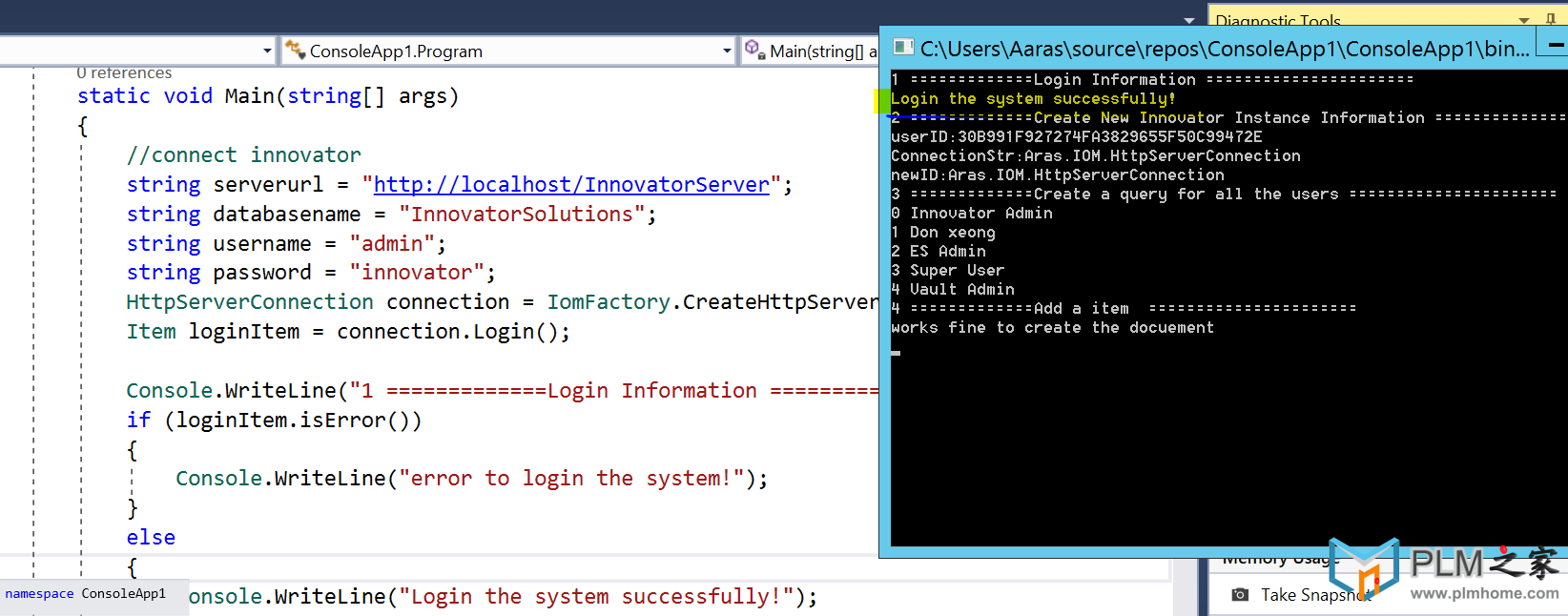Click the console window title bar icon
This screenshot has width=1568, height=616.
pyautogui.click(x=901, y=48)
